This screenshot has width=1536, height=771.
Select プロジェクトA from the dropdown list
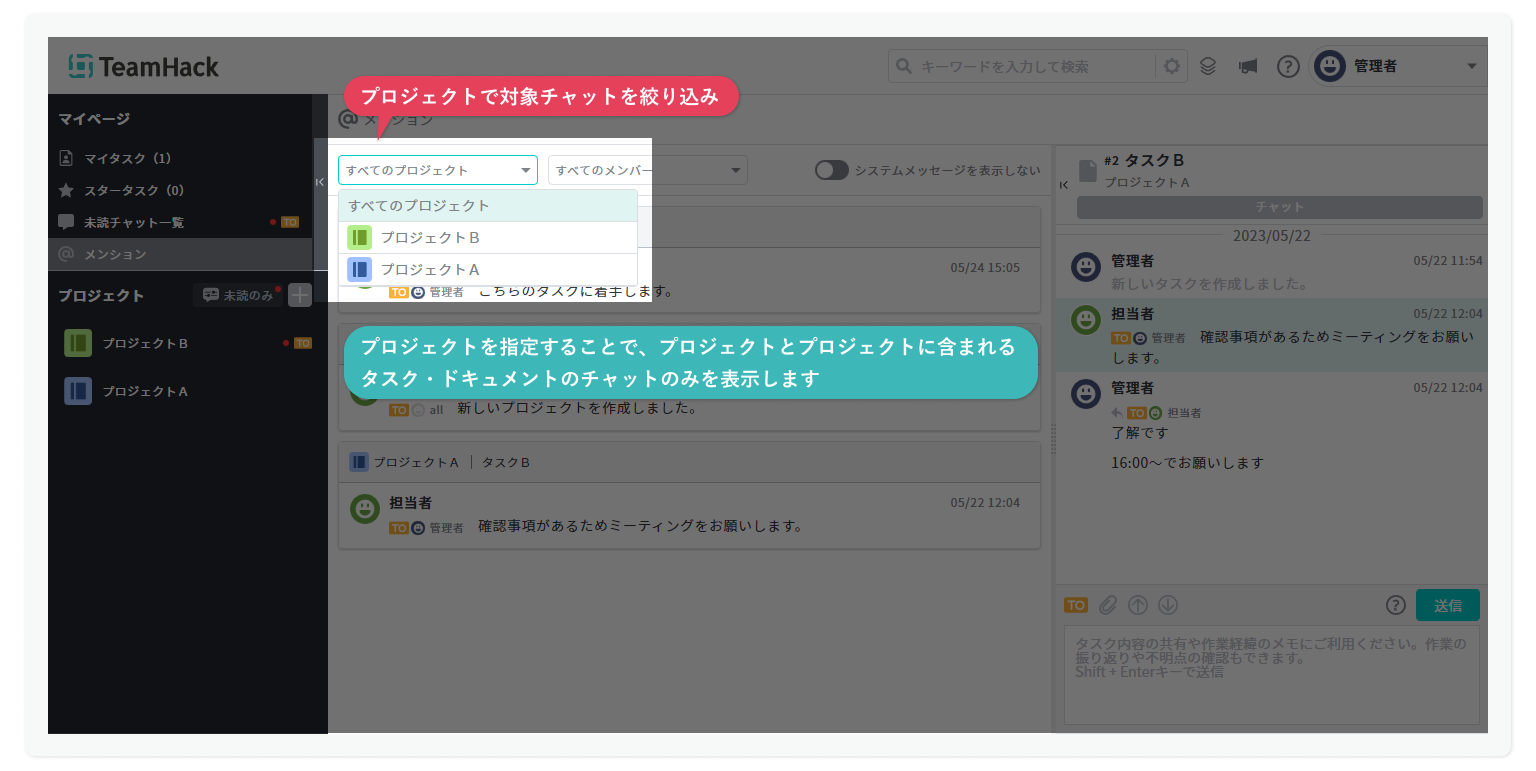(430, 270)
